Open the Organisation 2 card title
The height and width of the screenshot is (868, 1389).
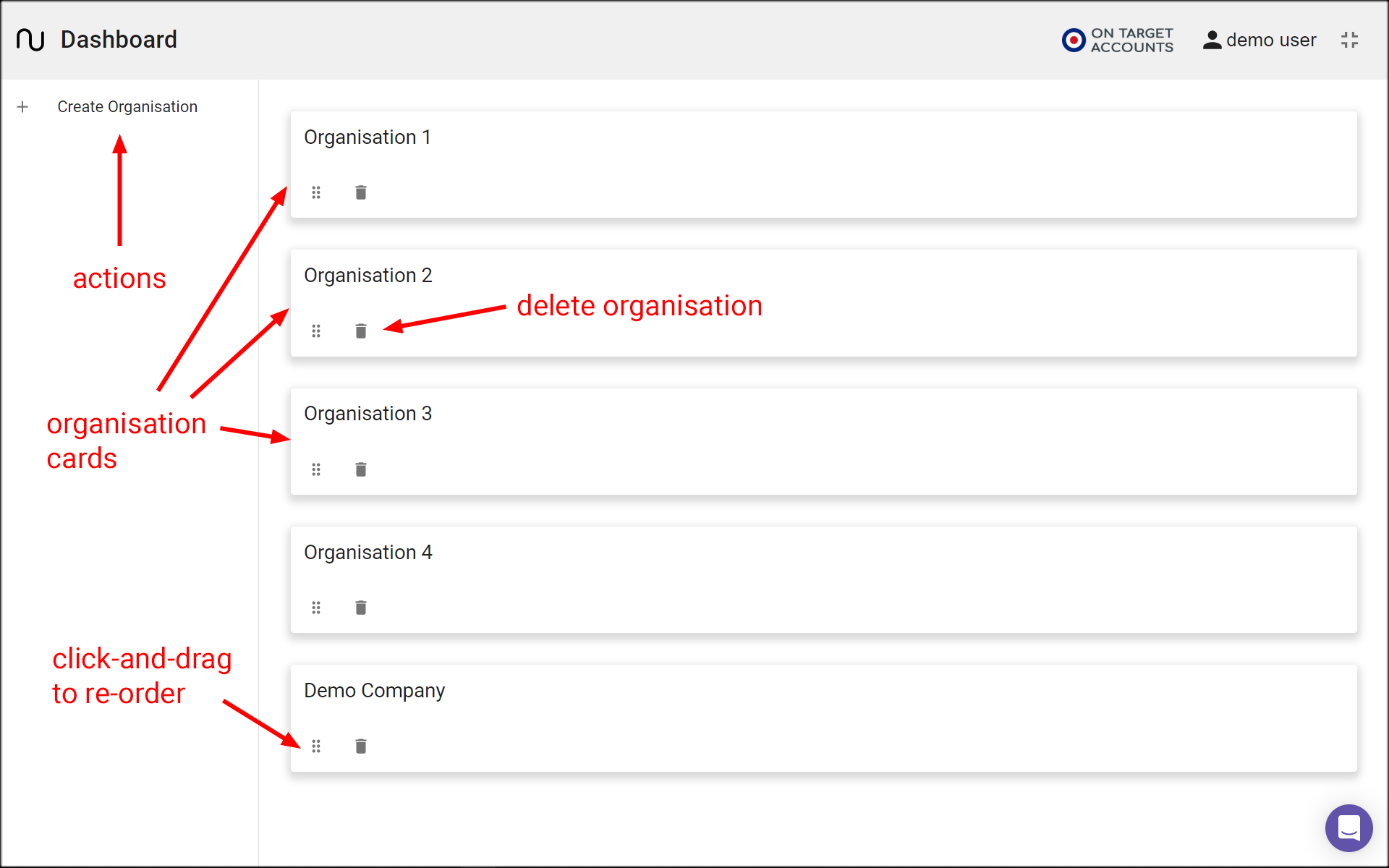pos(368,276)
